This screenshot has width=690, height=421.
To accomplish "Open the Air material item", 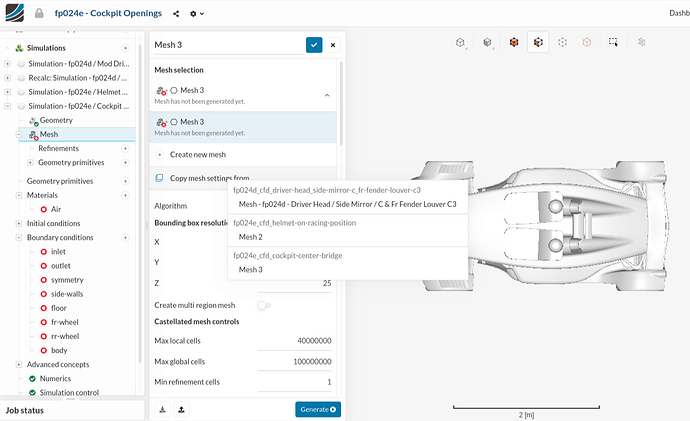I will pos(56,209).
